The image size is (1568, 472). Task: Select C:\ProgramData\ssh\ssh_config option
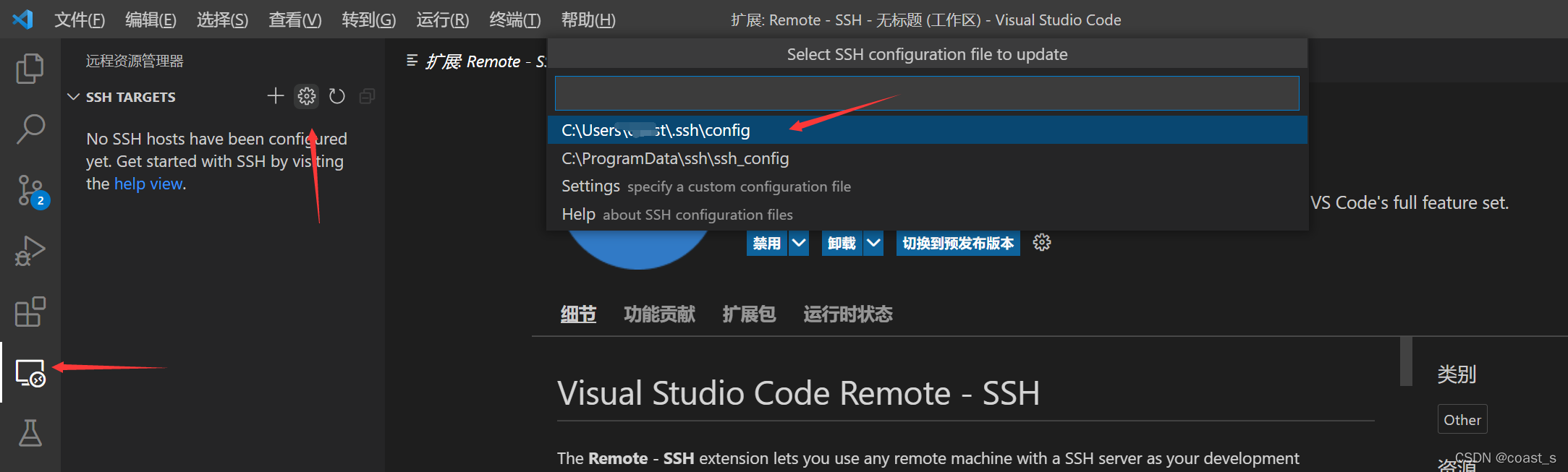click(928, 158)
